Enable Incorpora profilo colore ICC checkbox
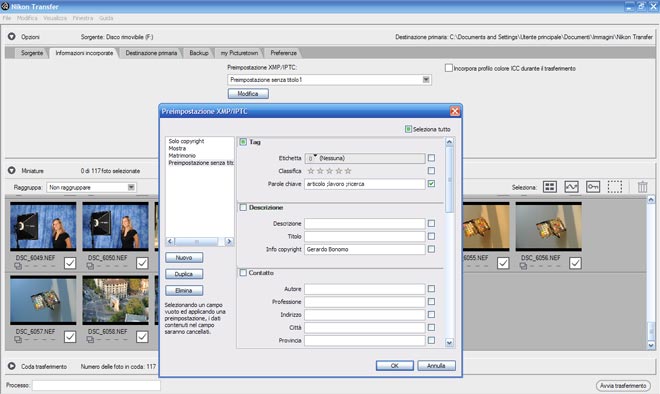 [x=449, y=68]
